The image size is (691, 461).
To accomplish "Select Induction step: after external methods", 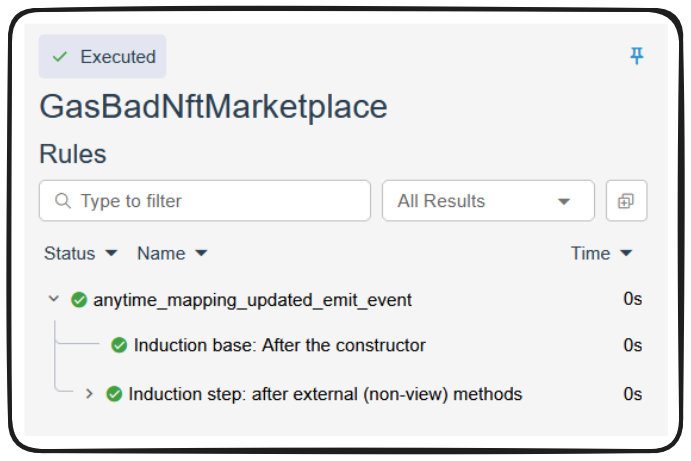I will point(325,394).
